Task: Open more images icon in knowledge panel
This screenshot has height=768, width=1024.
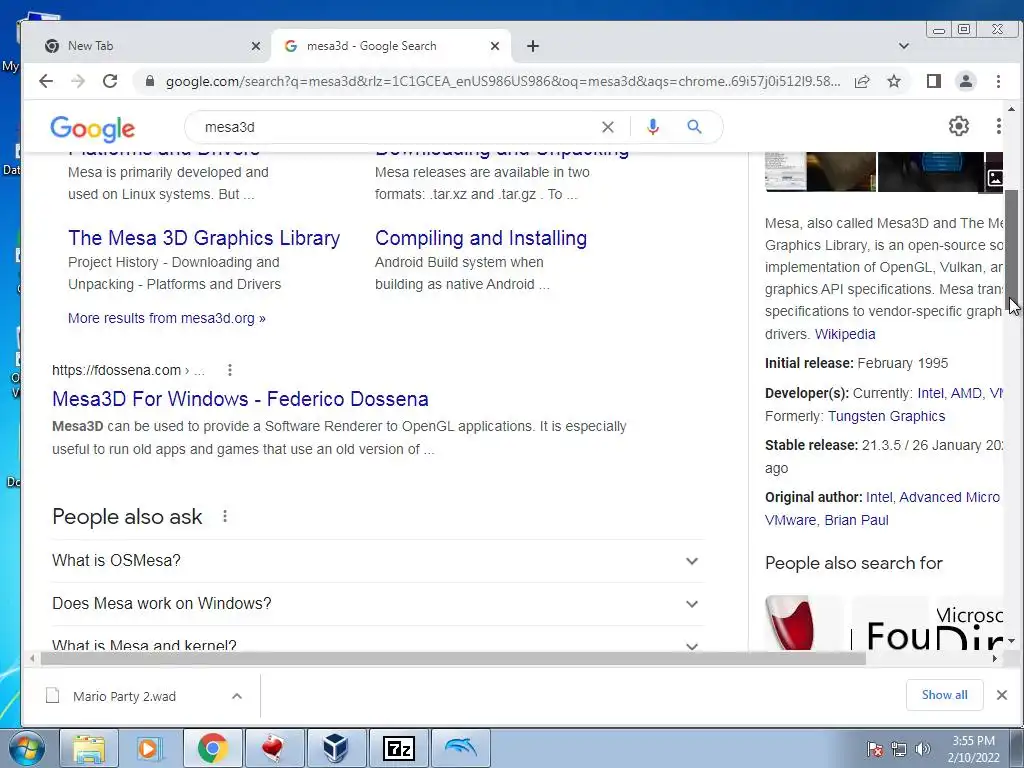Action: (994, 178)
